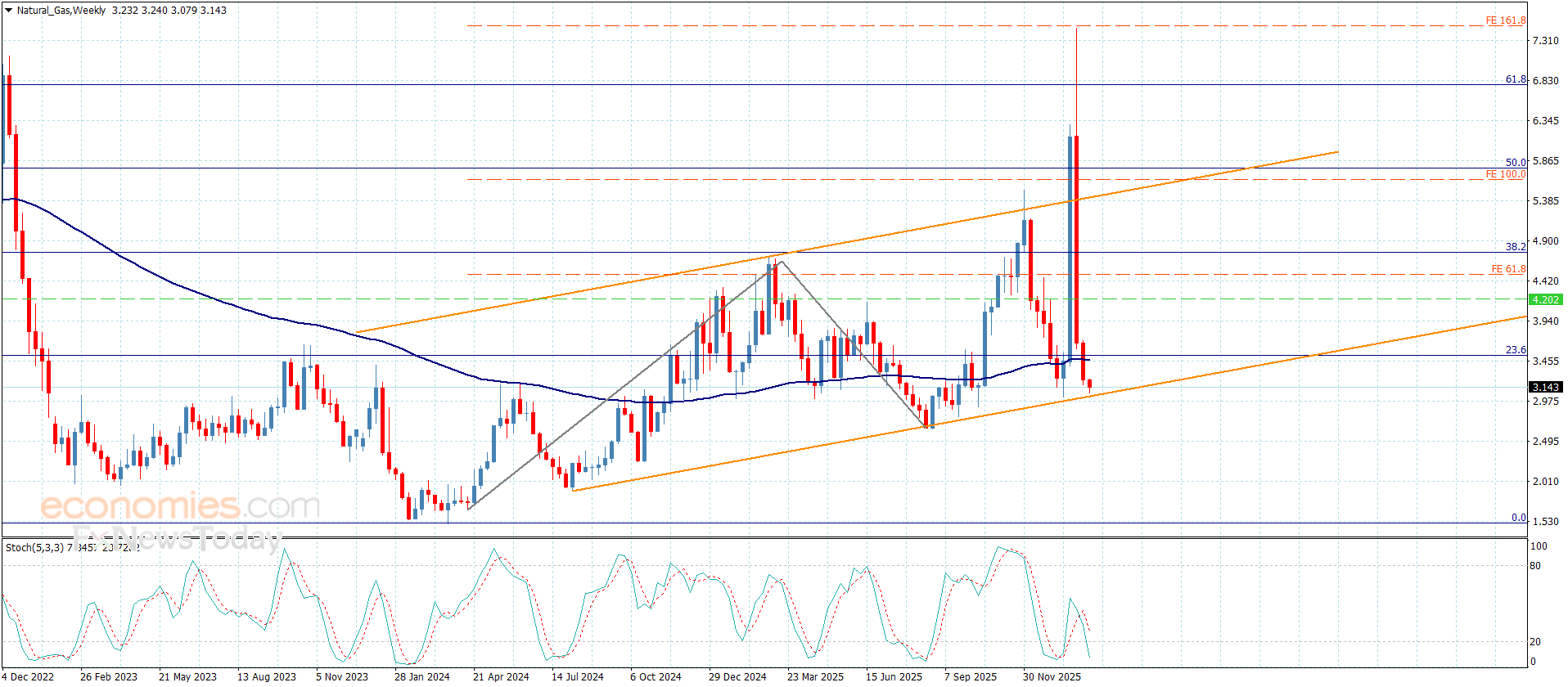1568x687 pixels.
Task: Click the 50.0 Fibonacci retracement label
Action: pyautogui.click(x=1516, y=163)
